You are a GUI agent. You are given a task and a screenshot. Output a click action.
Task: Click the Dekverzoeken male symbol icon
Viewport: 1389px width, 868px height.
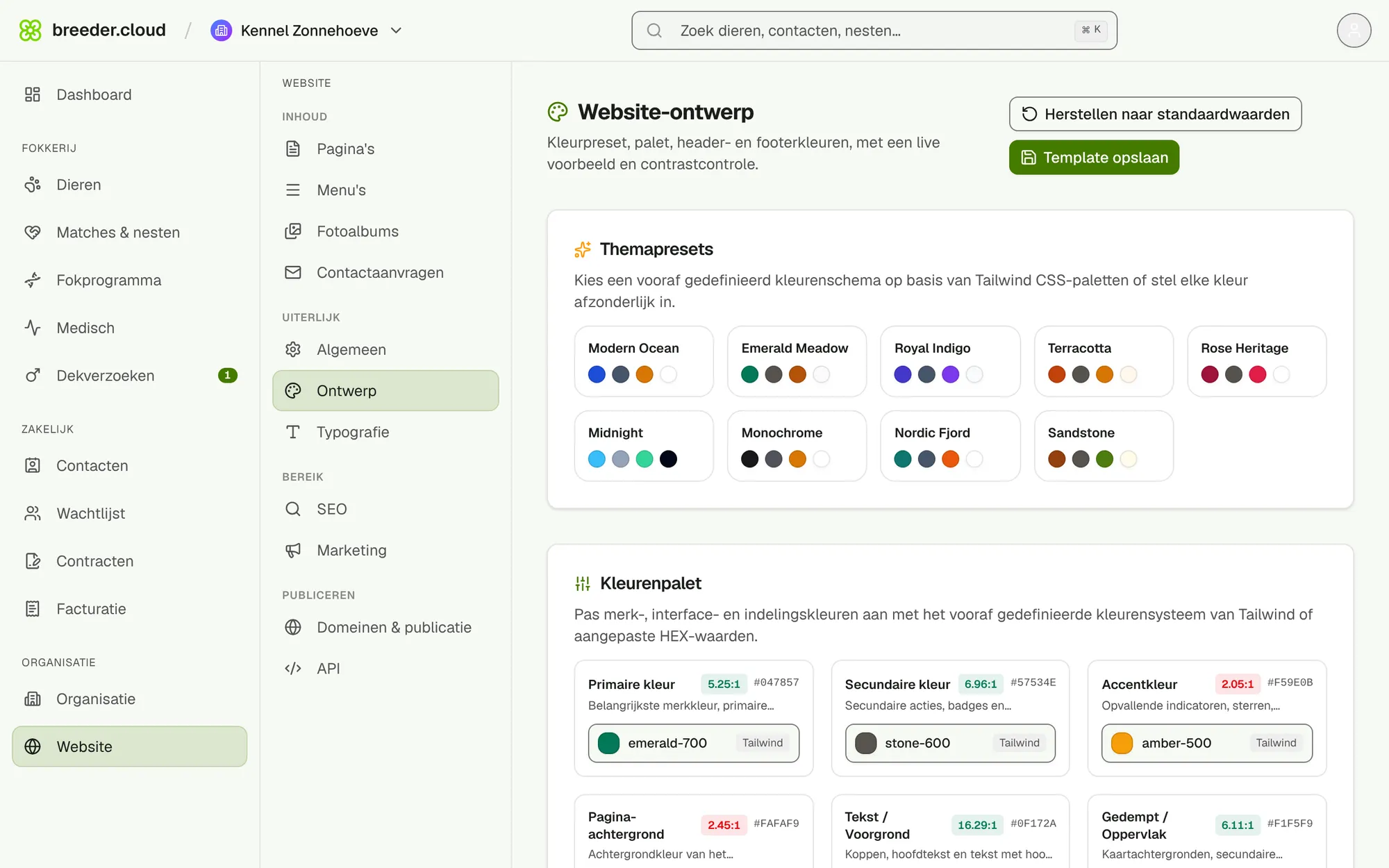tap(33, 376)
